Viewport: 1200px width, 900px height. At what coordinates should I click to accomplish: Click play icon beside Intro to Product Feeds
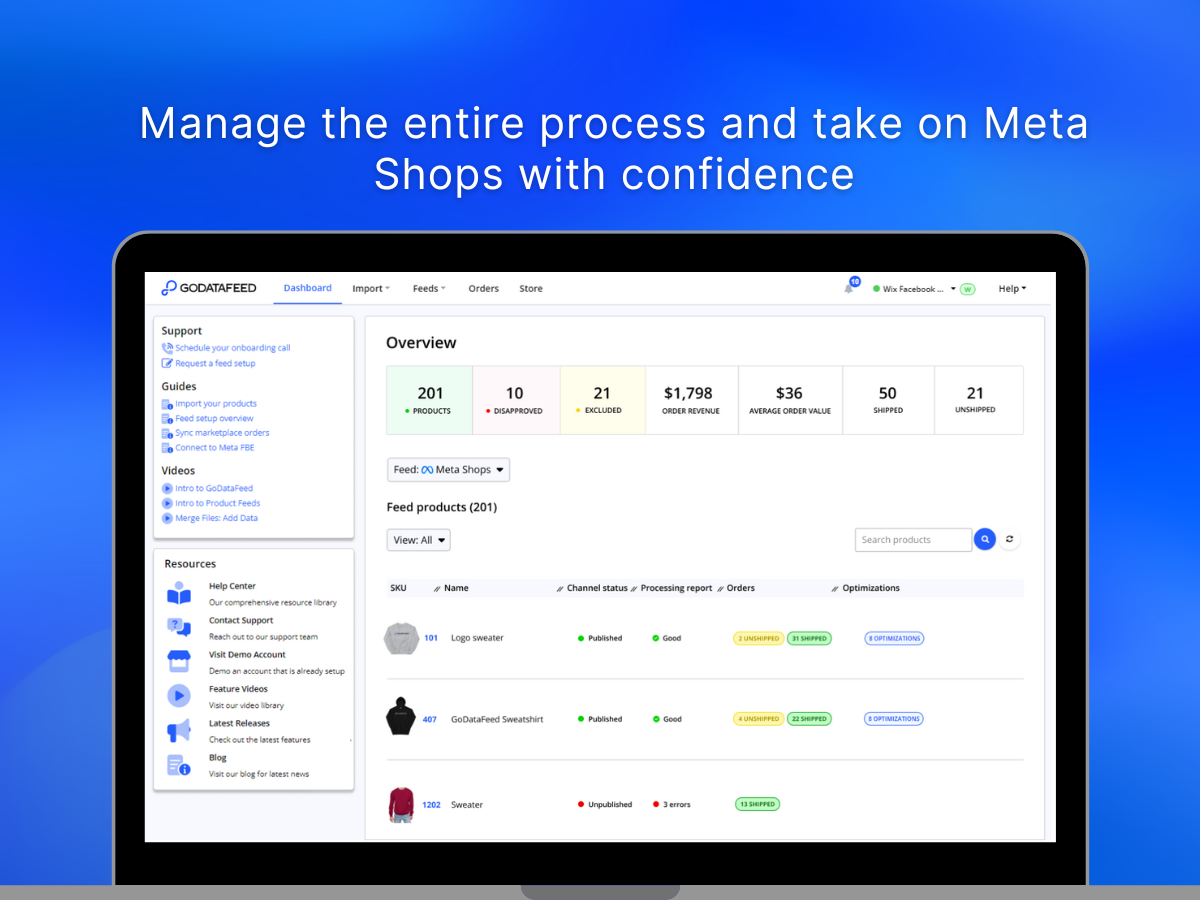coord(167,503)
